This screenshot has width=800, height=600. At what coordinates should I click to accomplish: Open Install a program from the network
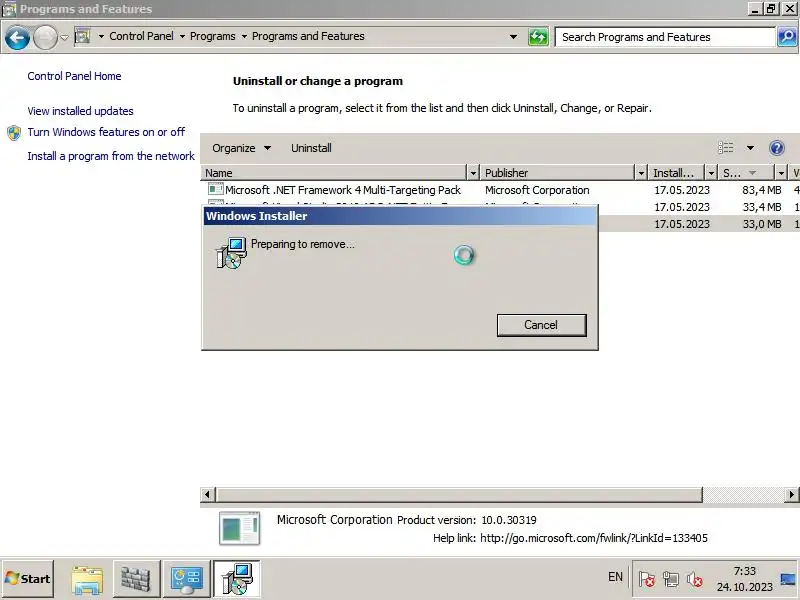tap(111, 156)
